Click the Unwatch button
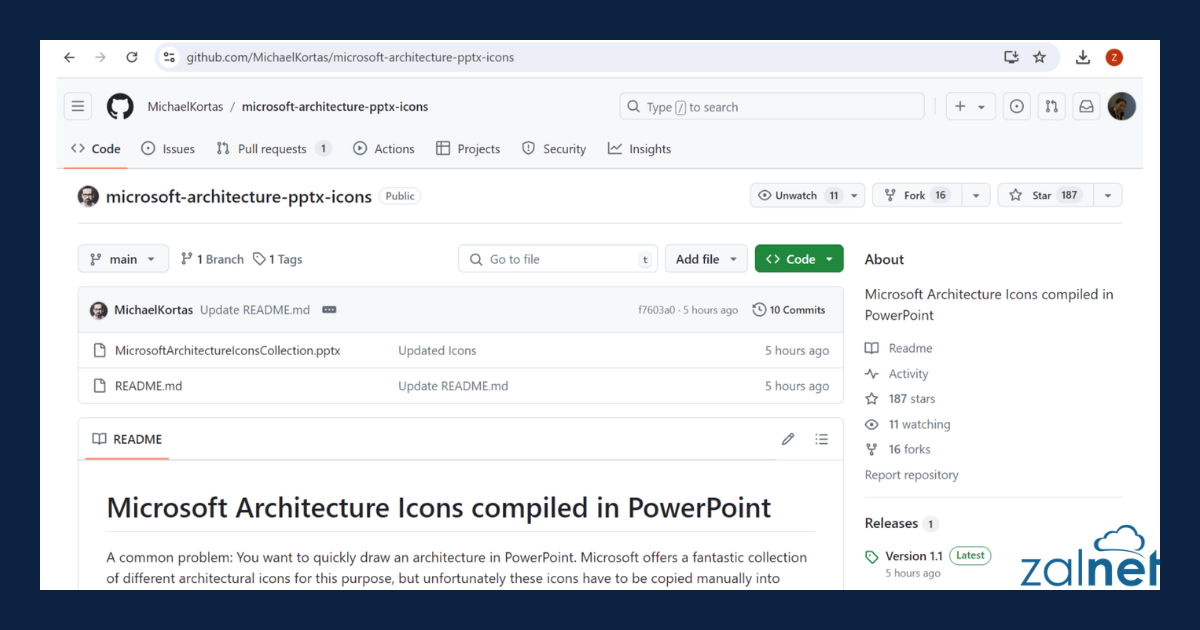The height and width of the screenshot is (630, 1200). click(x=798, y=196)
